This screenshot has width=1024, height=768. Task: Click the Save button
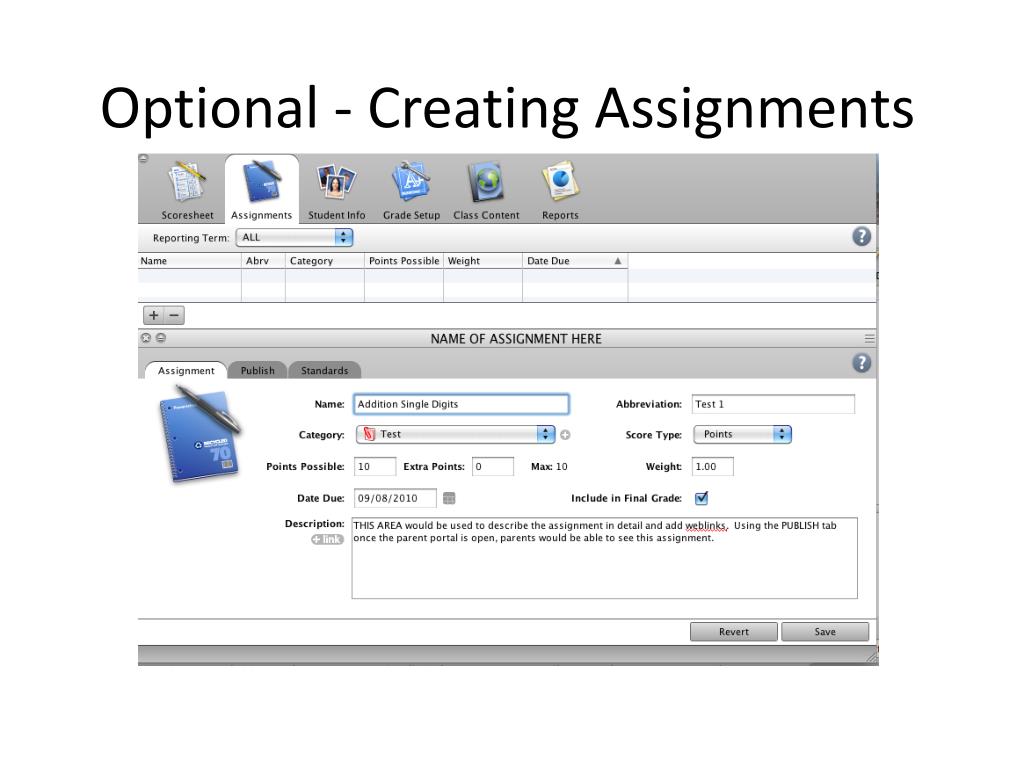coord(825,632)
